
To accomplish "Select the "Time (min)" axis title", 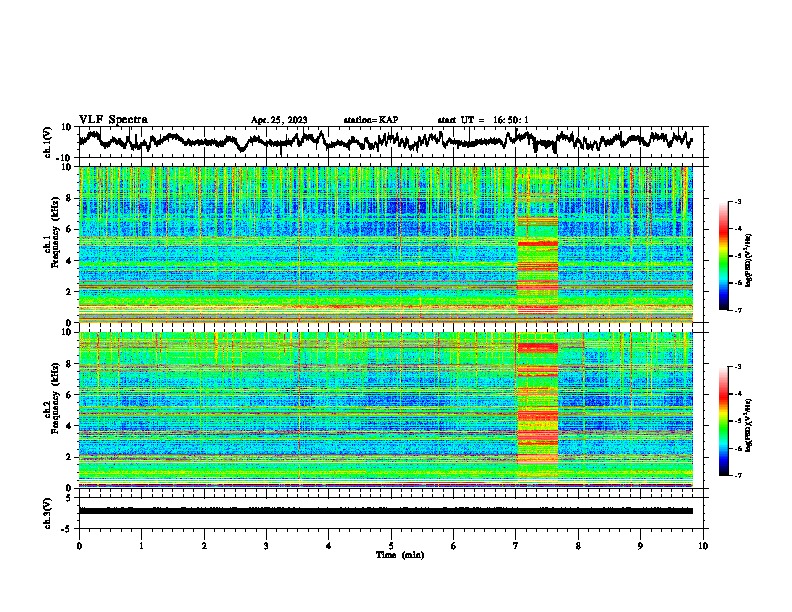I will [400, 555].
